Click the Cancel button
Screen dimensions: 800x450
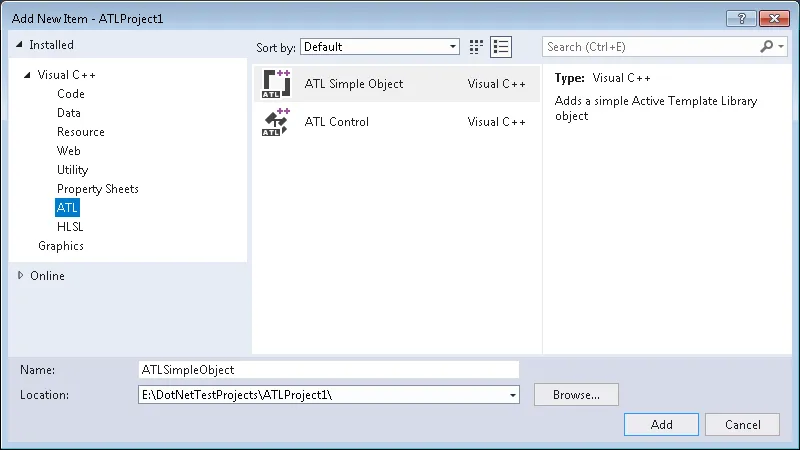[x=742, y=424]
